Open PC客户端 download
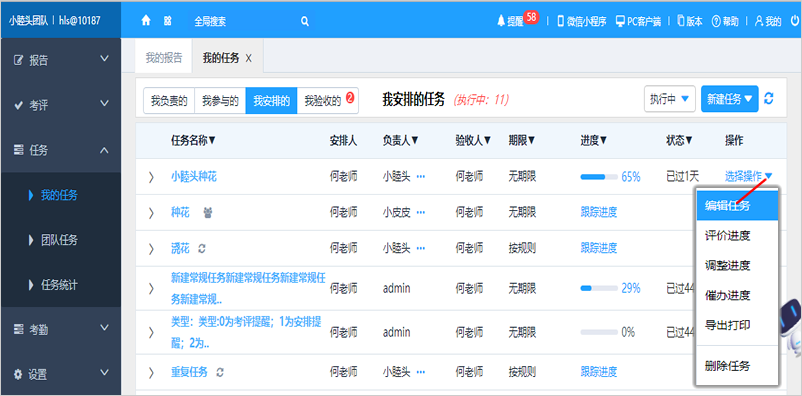 638,21
